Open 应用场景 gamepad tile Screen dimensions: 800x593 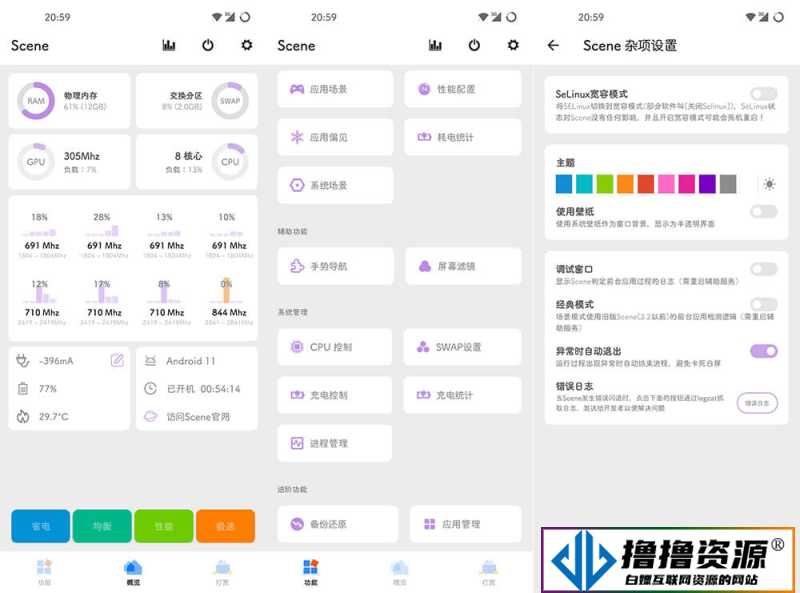335,89
